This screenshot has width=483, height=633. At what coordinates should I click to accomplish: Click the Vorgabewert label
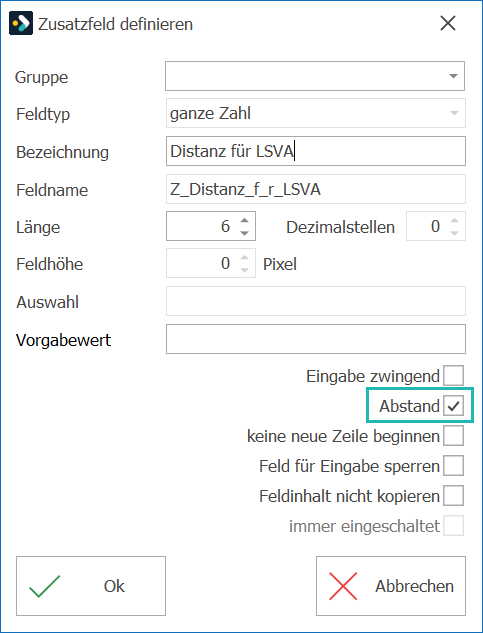click(63, 340)
